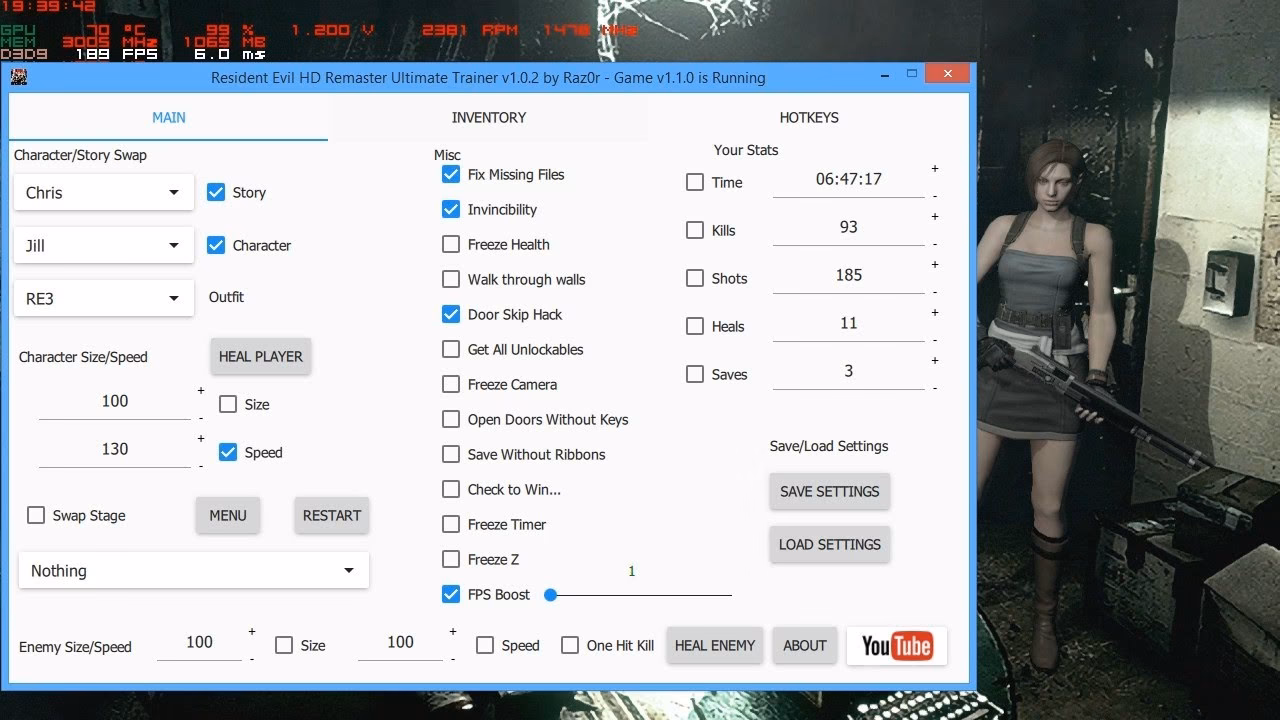The image size is (1280, 720).
Task: Disable Door Skip Hack
Action: 451,314
